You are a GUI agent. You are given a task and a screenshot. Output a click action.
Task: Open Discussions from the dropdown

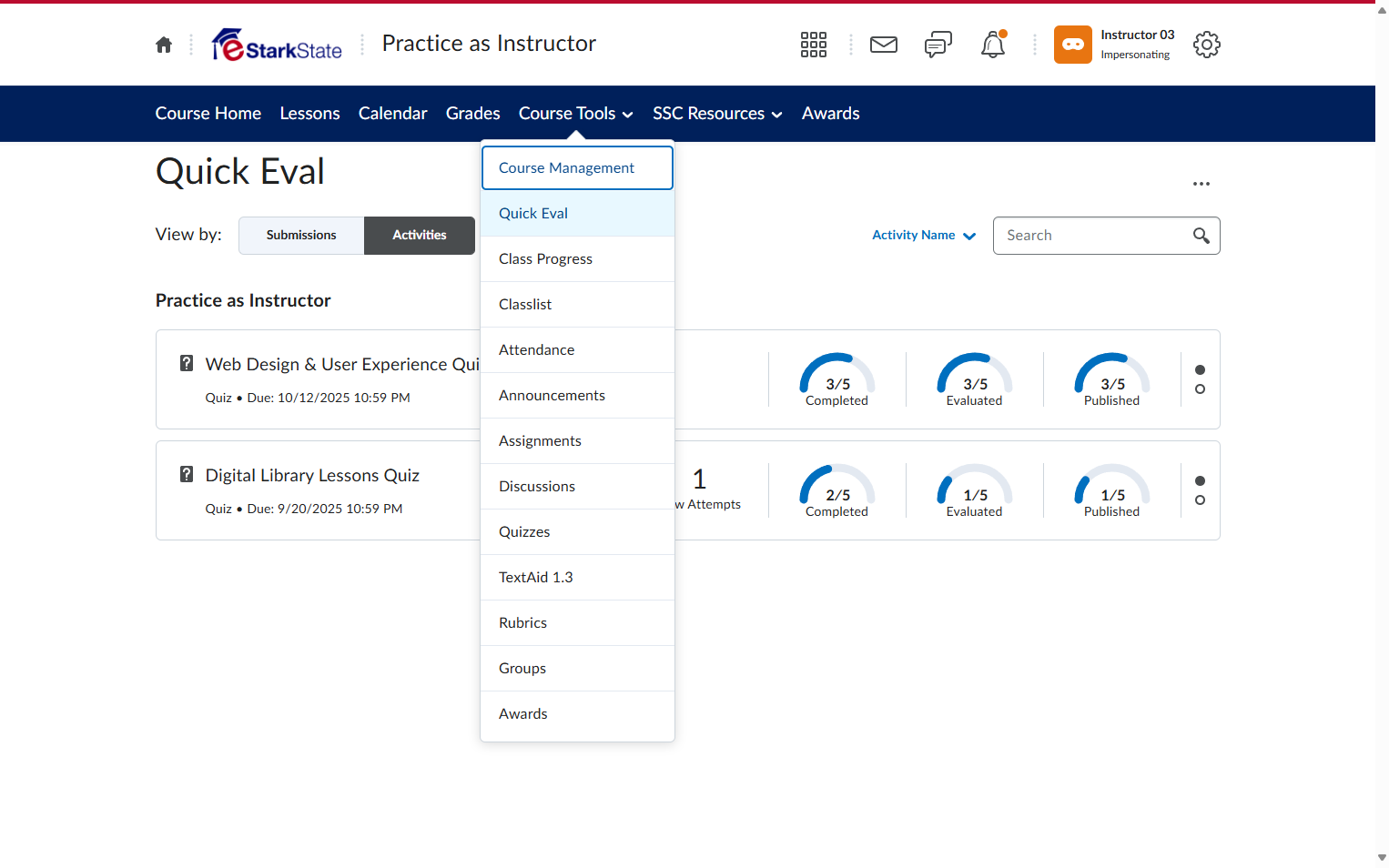point(577,486)
